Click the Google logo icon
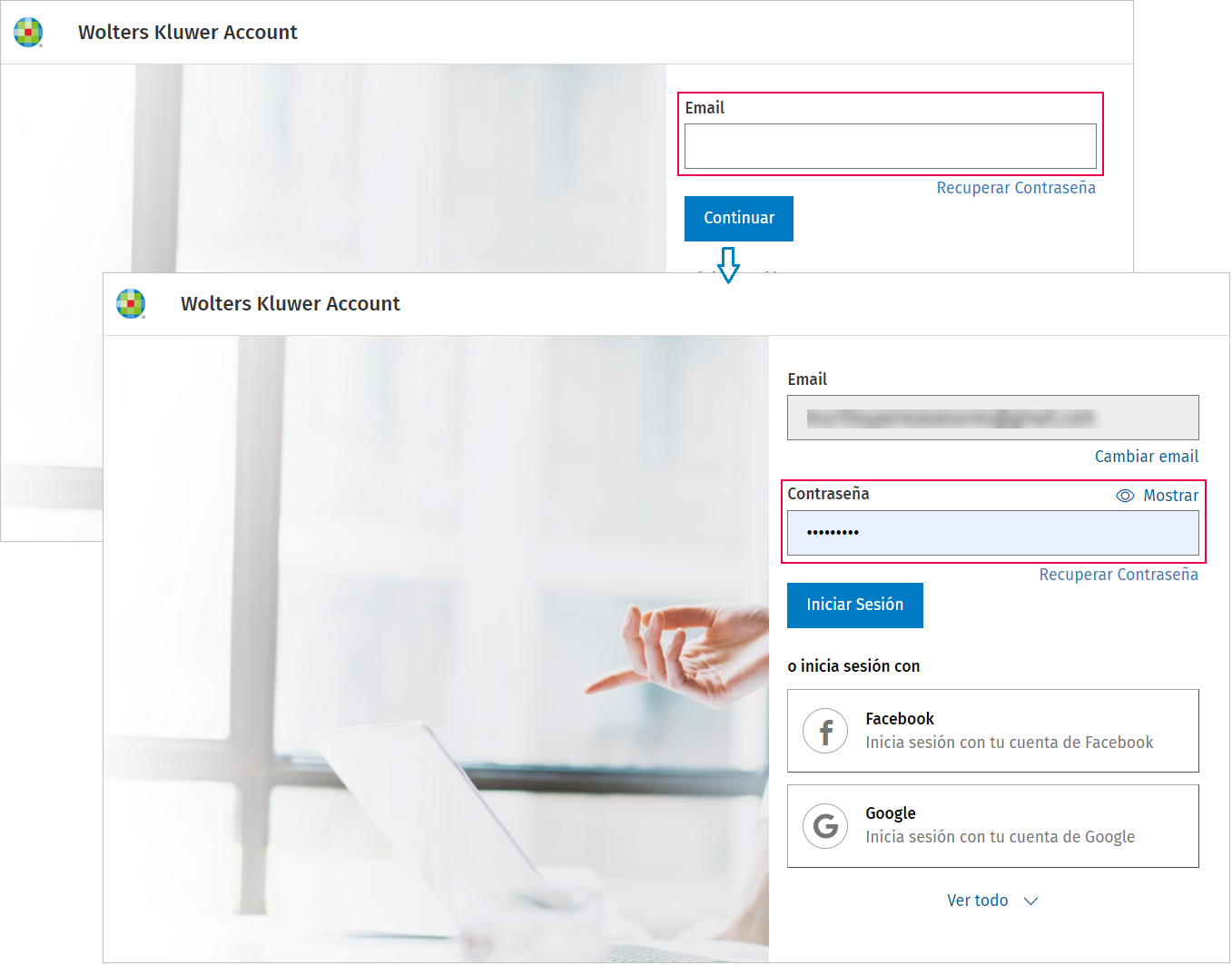 (x=825, y=826)
